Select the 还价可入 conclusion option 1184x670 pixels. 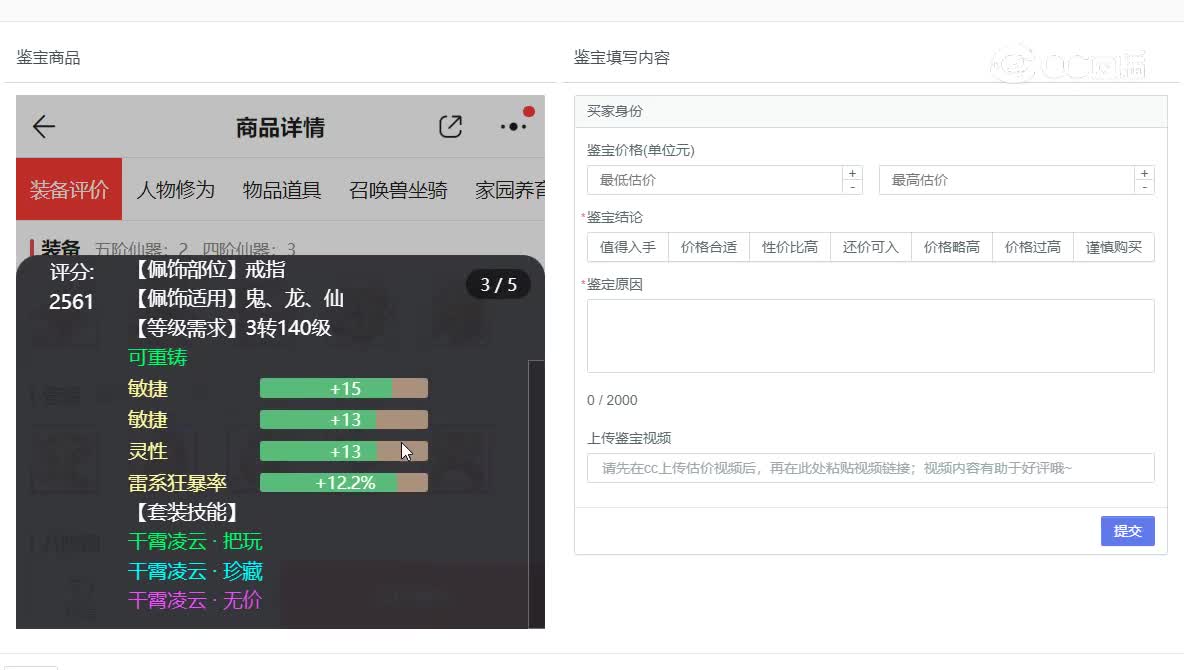coord(871,247)
